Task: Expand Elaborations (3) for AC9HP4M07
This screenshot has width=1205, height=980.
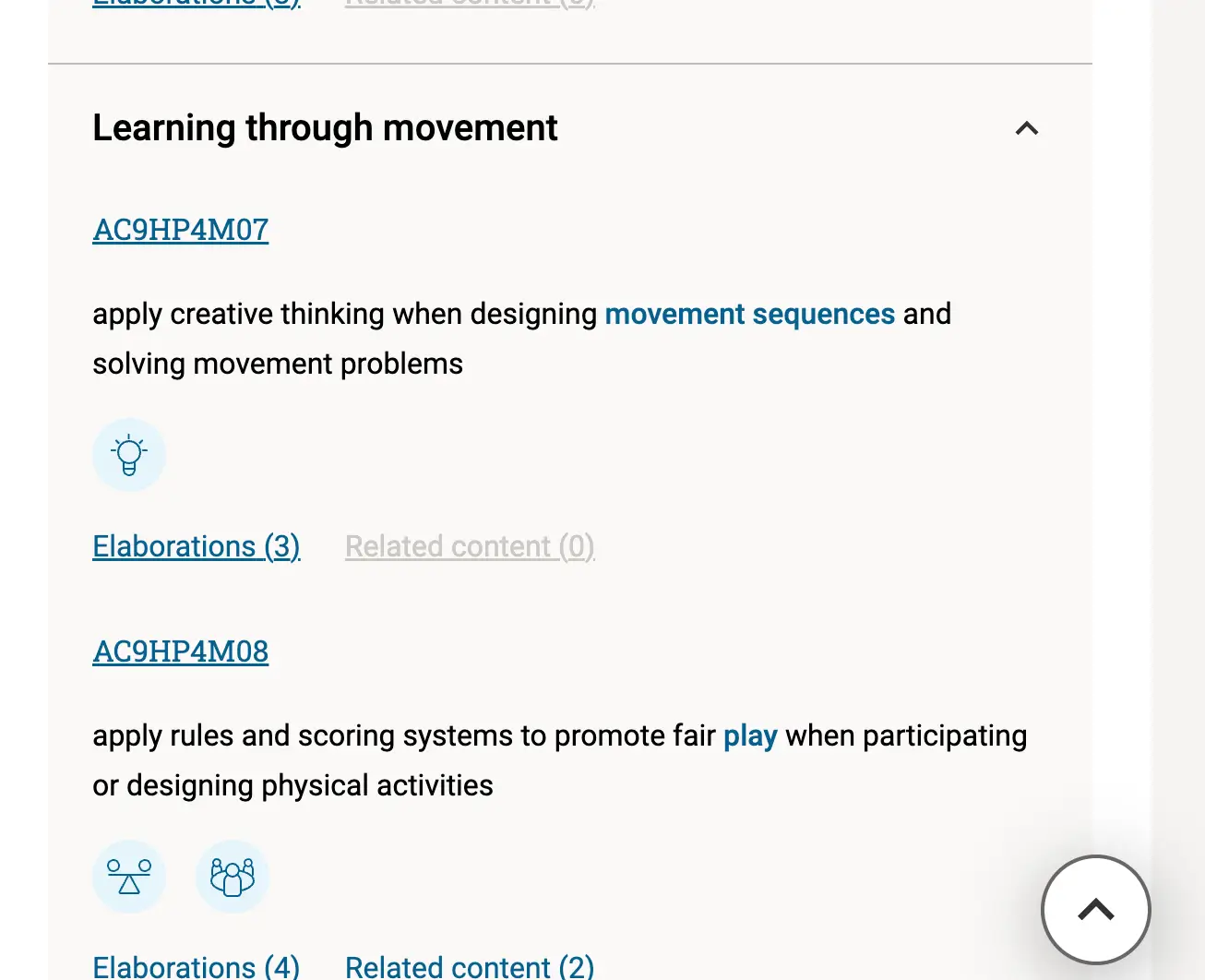Action: point(197,546)
